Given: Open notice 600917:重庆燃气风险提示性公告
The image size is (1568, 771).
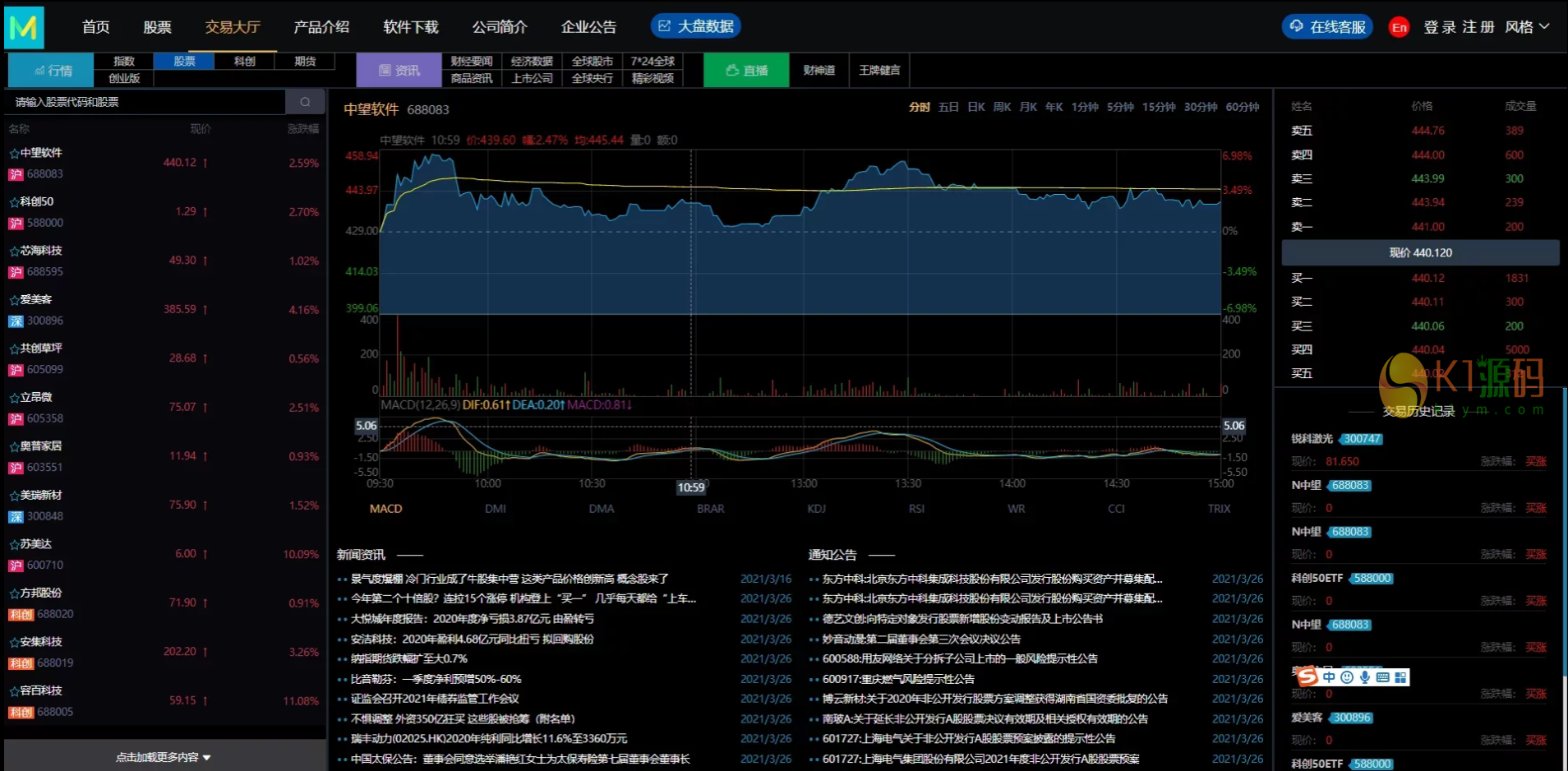Looking at the screenshot, I should click(x=898, y=679).
